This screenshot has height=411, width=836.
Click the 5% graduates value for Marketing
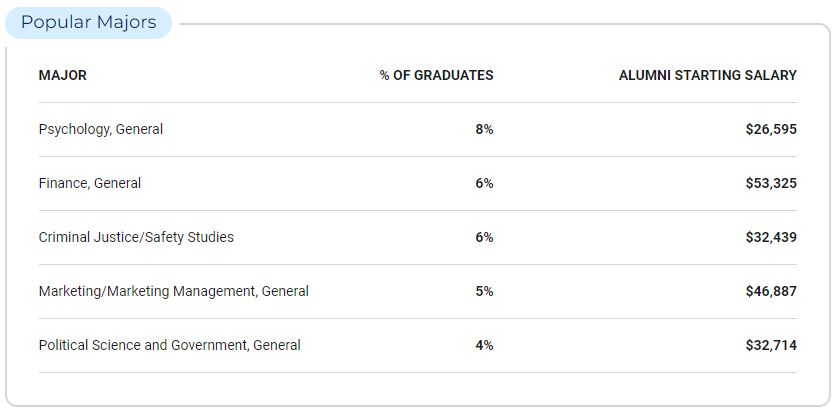[x=484, y=292]
